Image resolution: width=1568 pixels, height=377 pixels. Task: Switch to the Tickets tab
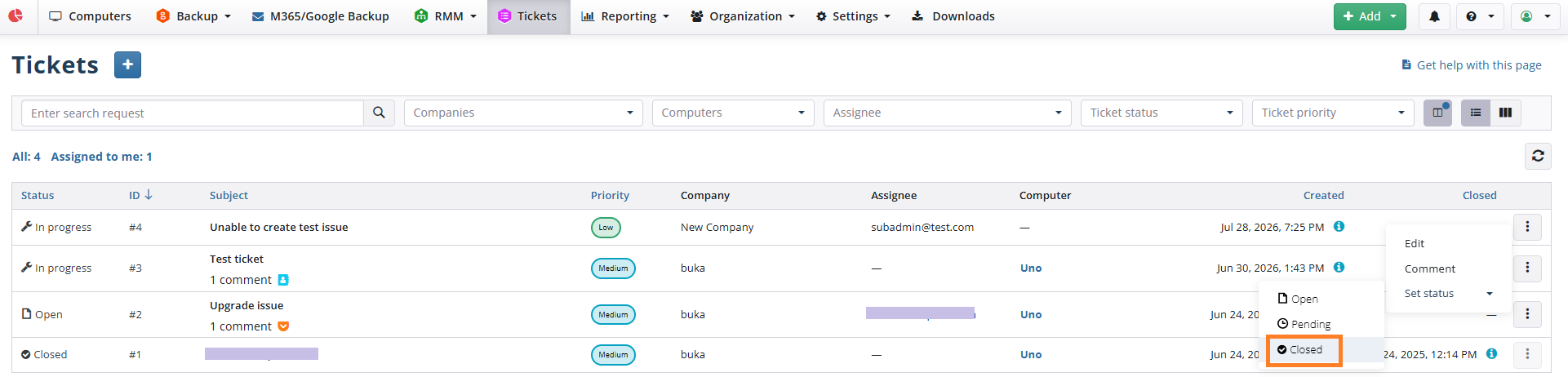(x=528, y=16)
